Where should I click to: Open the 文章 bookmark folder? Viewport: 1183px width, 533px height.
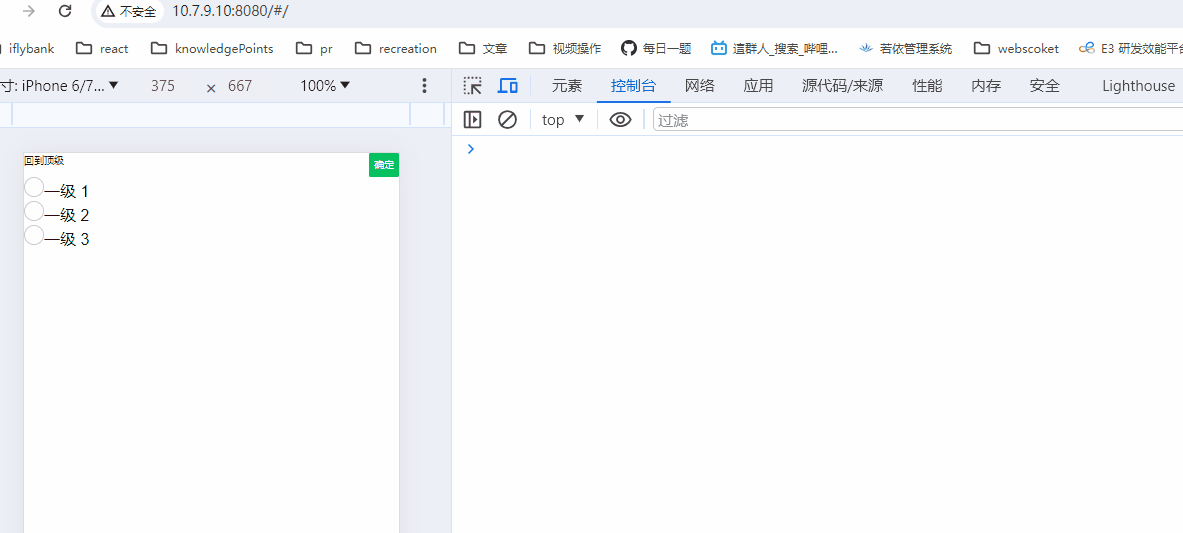click(483, 48)
